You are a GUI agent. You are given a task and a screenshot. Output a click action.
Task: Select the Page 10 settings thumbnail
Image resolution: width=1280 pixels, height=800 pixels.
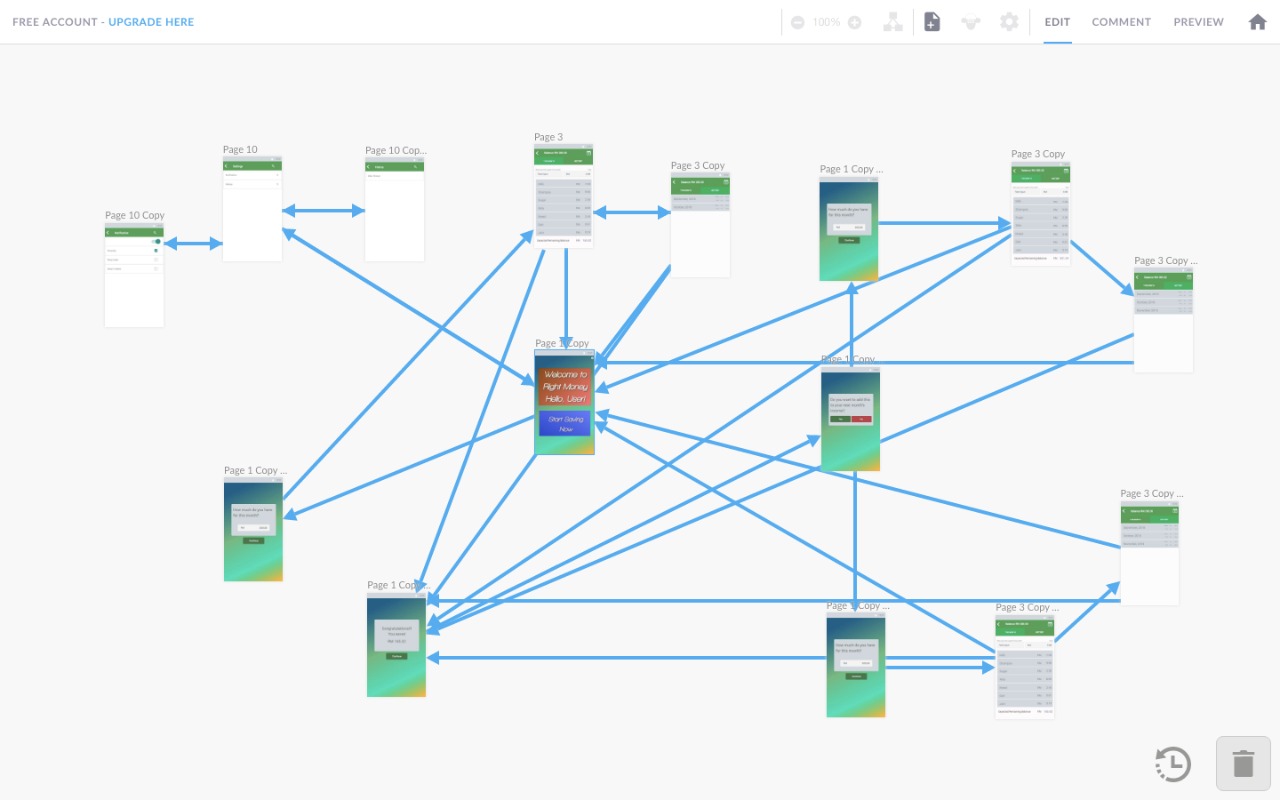252,210
